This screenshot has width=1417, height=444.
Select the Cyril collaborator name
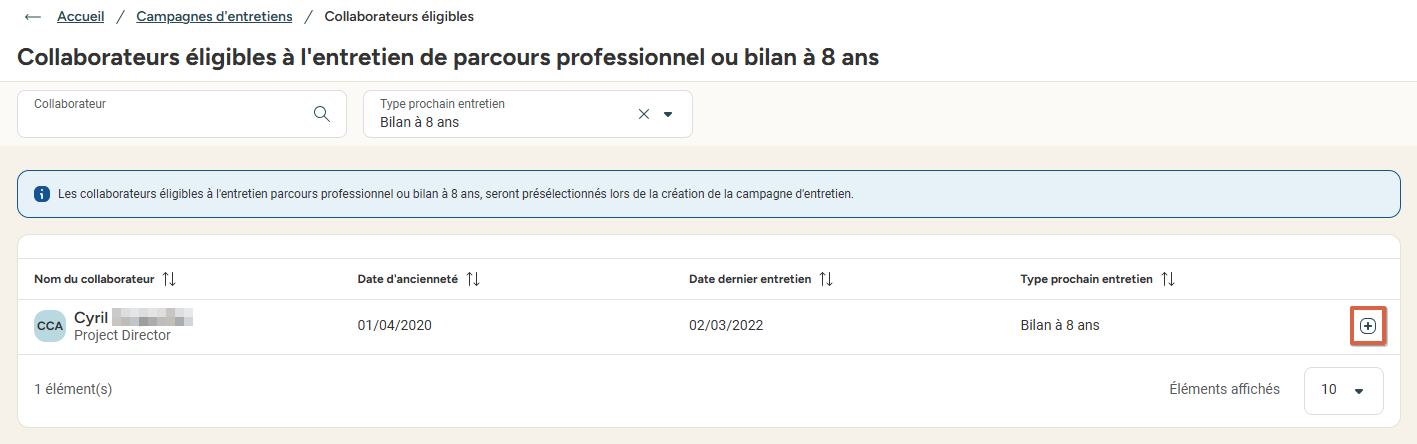pos(91,318)
